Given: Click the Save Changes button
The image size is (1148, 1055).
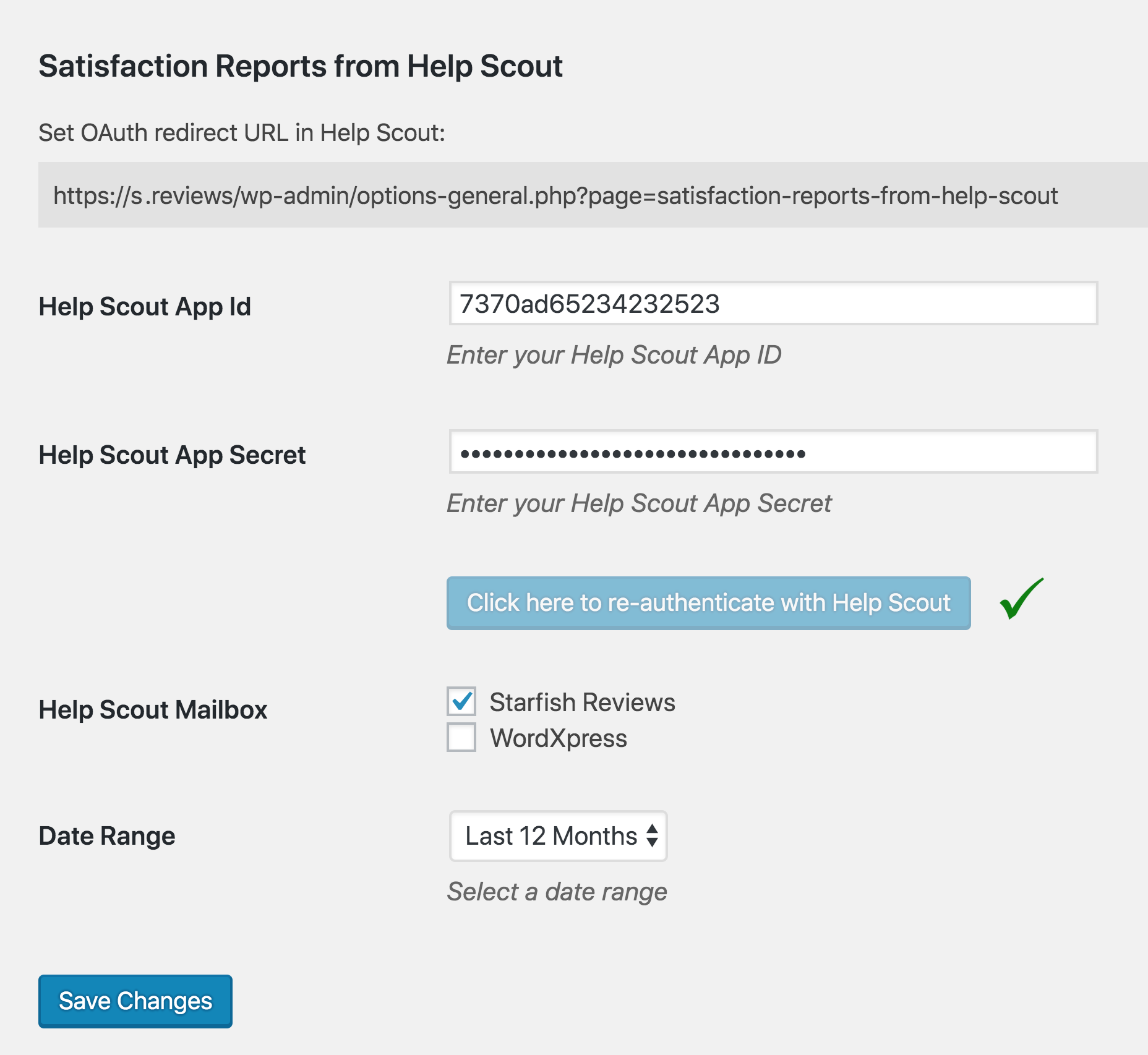Looking at the screenshot, I should point(135,1001).
